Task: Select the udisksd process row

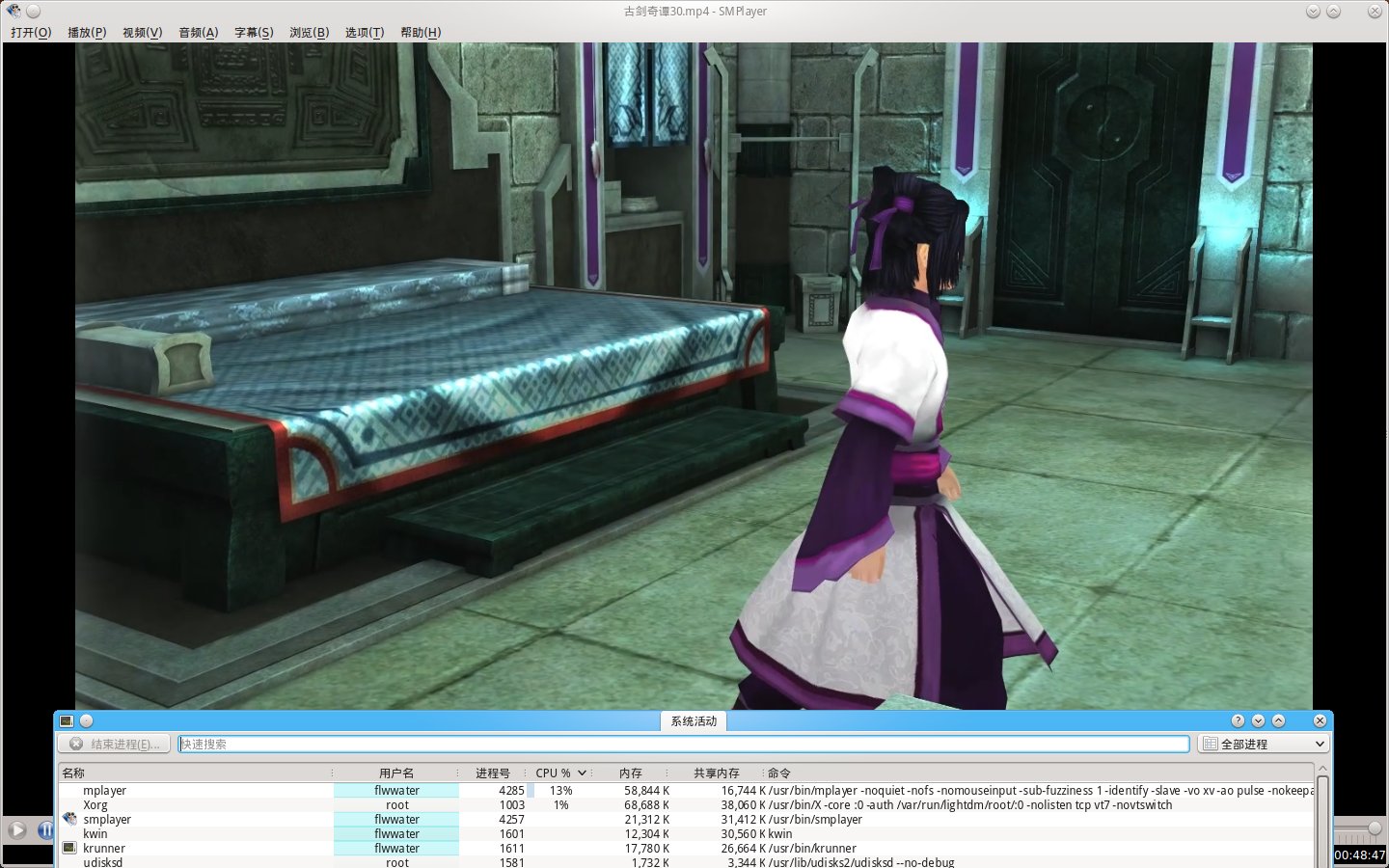Action: click(686, 861)
